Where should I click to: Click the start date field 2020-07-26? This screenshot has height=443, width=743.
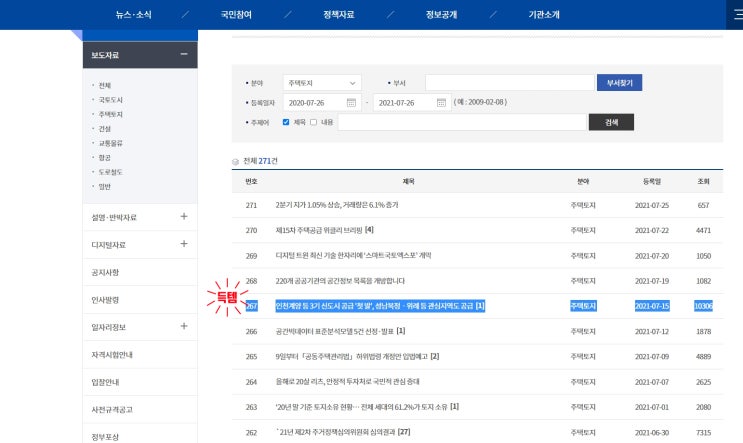point(322,102)
